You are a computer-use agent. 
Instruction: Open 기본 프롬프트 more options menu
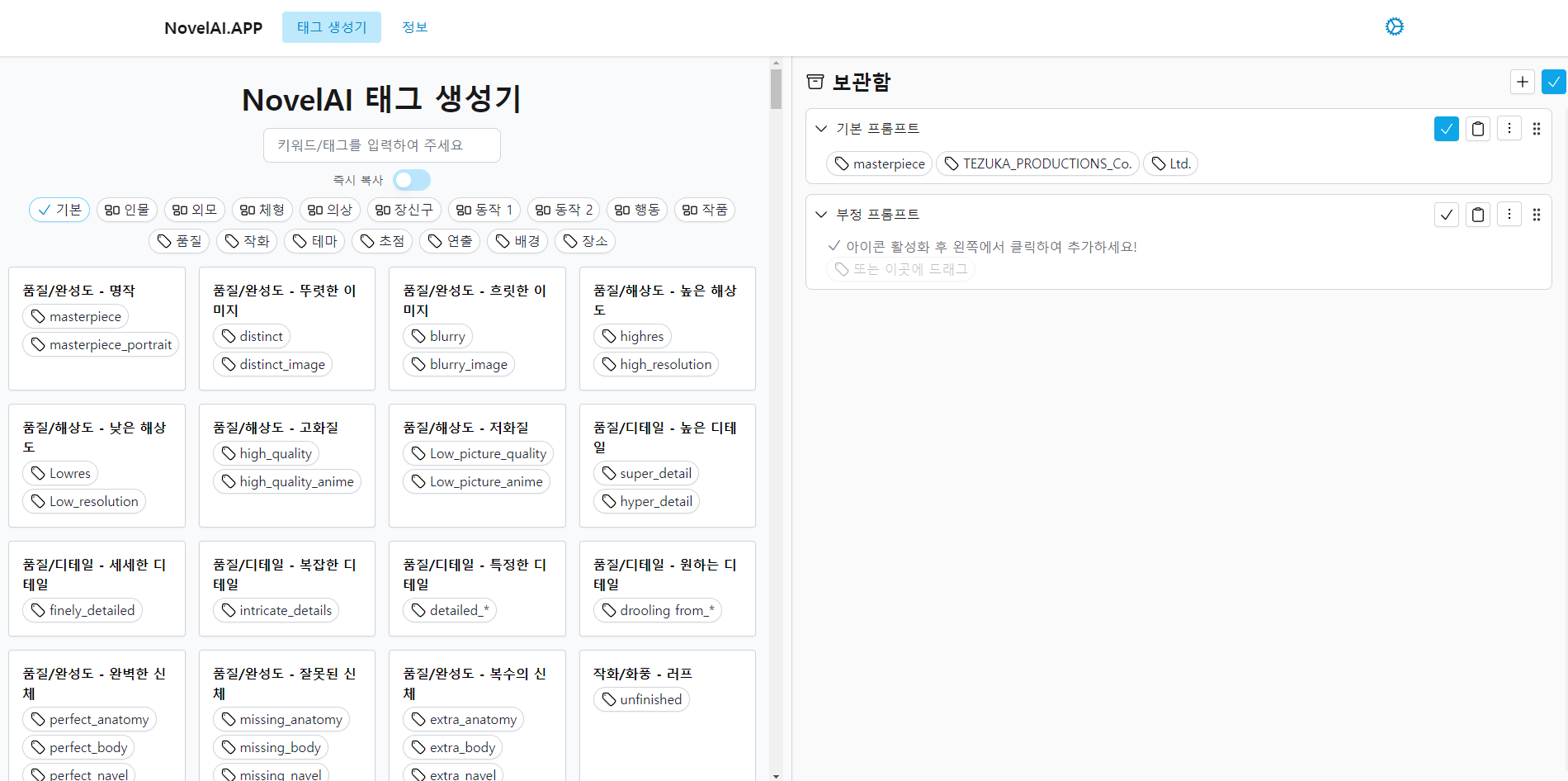(x=1509, y=129)
